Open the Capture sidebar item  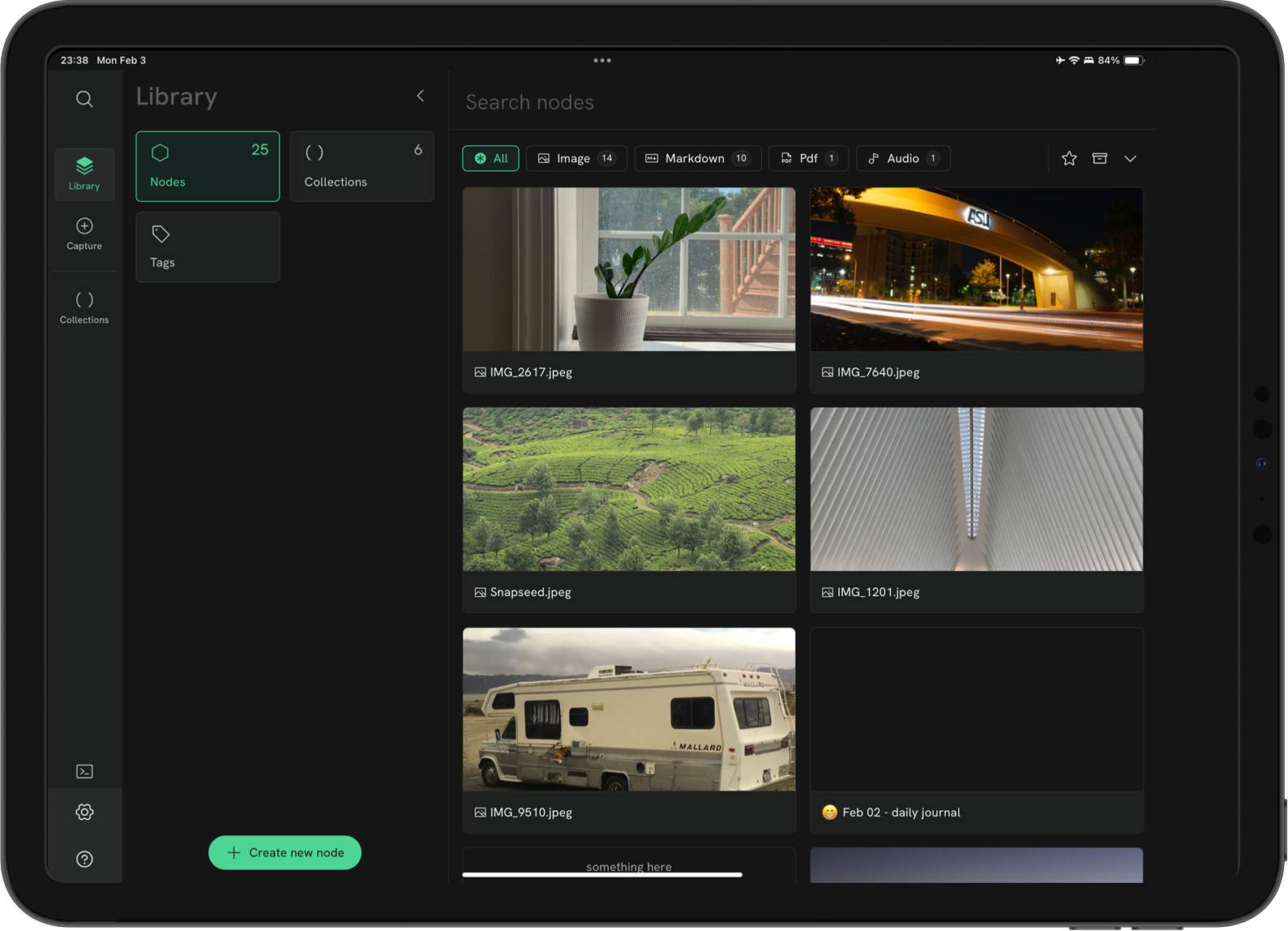point(84,234)
